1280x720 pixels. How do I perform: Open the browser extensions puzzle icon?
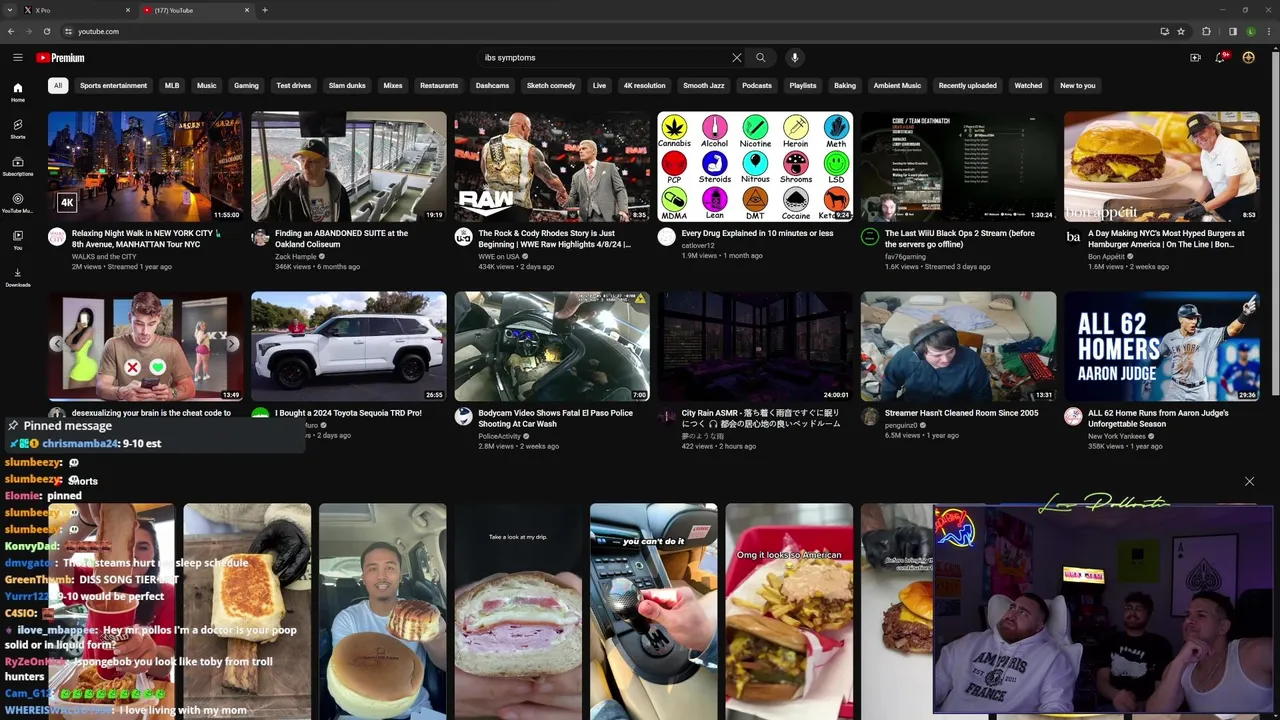point(1206,31)
